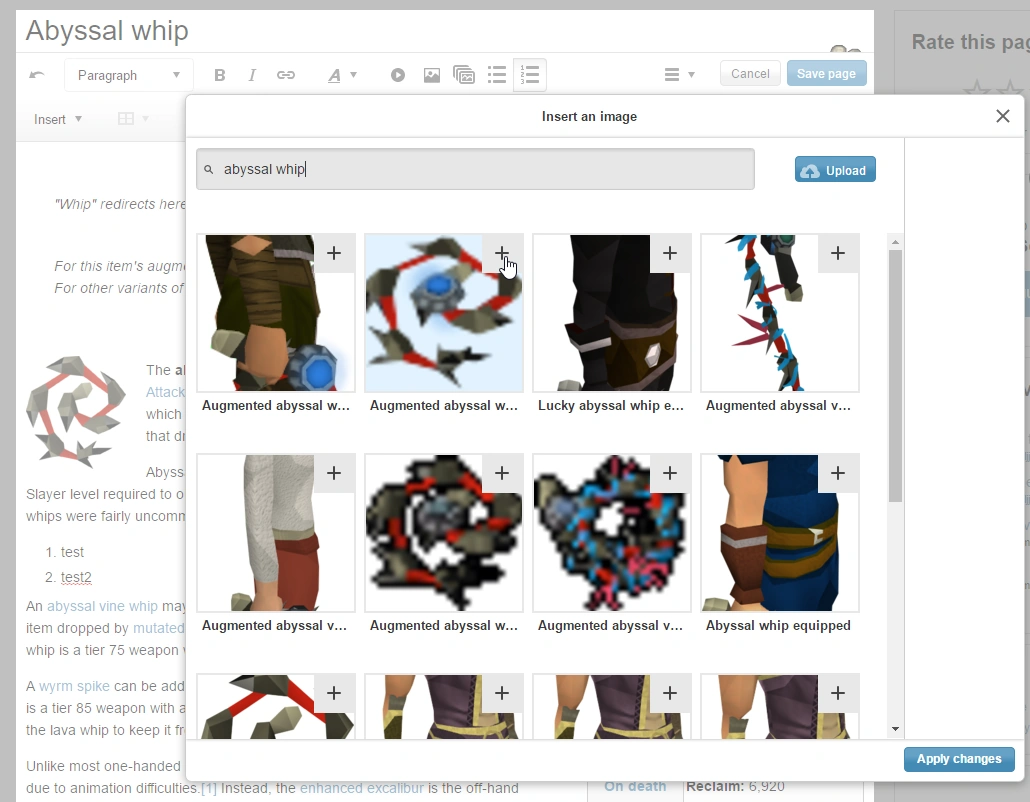This screenshot has height=802, width=1030.
Task: Open the hamburger page options menu
Action: coord(679,75)
